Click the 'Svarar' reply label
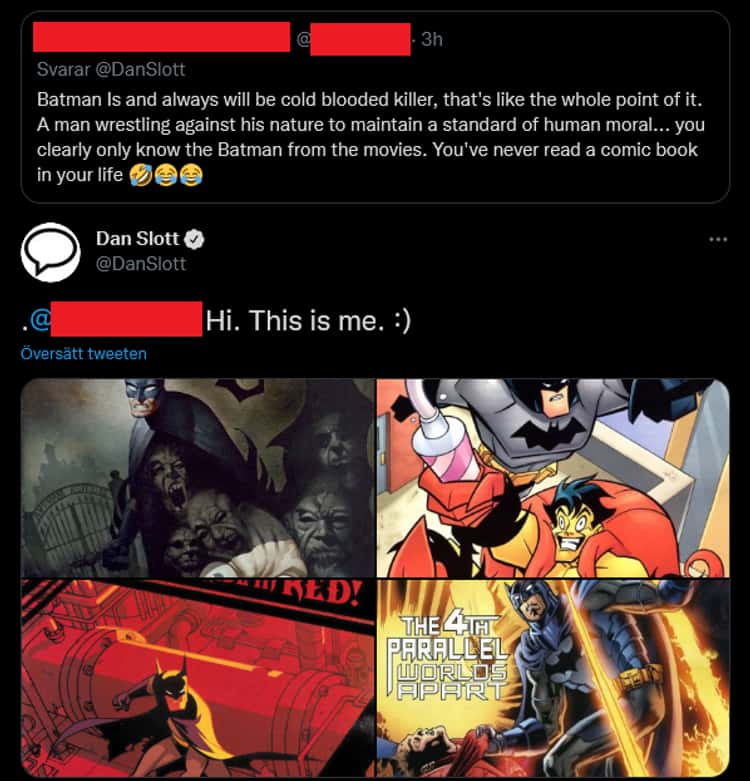 click(x=63, y=69)
